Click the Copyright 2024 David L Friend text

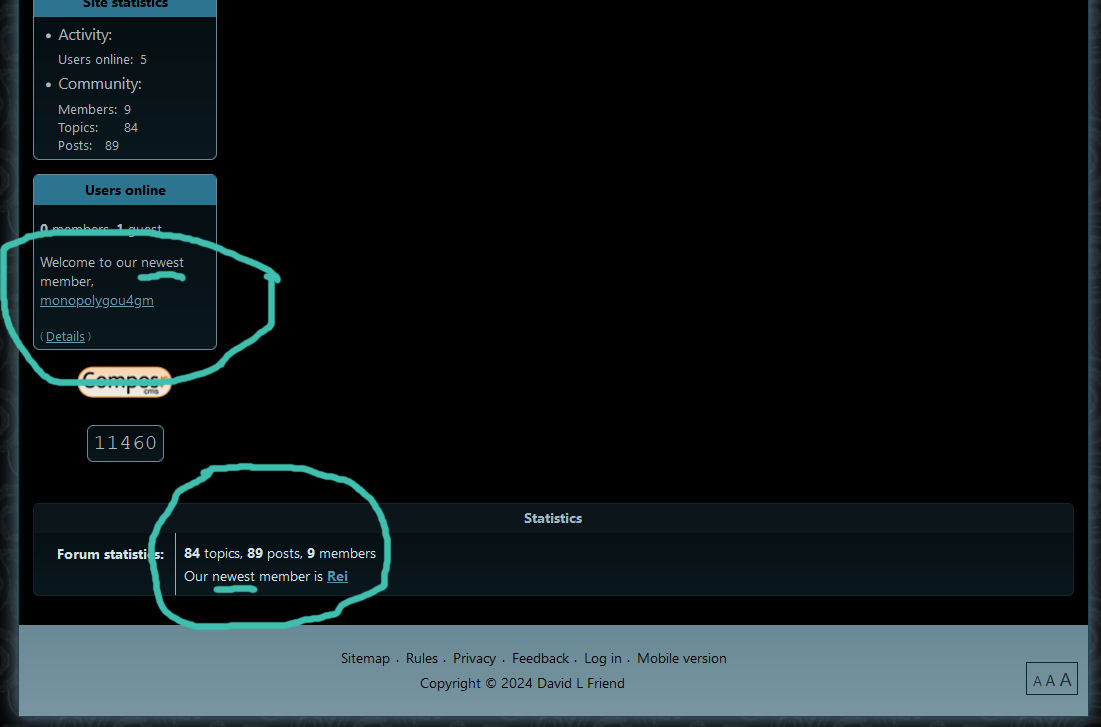pyautogui.click(x=522, y=683)
